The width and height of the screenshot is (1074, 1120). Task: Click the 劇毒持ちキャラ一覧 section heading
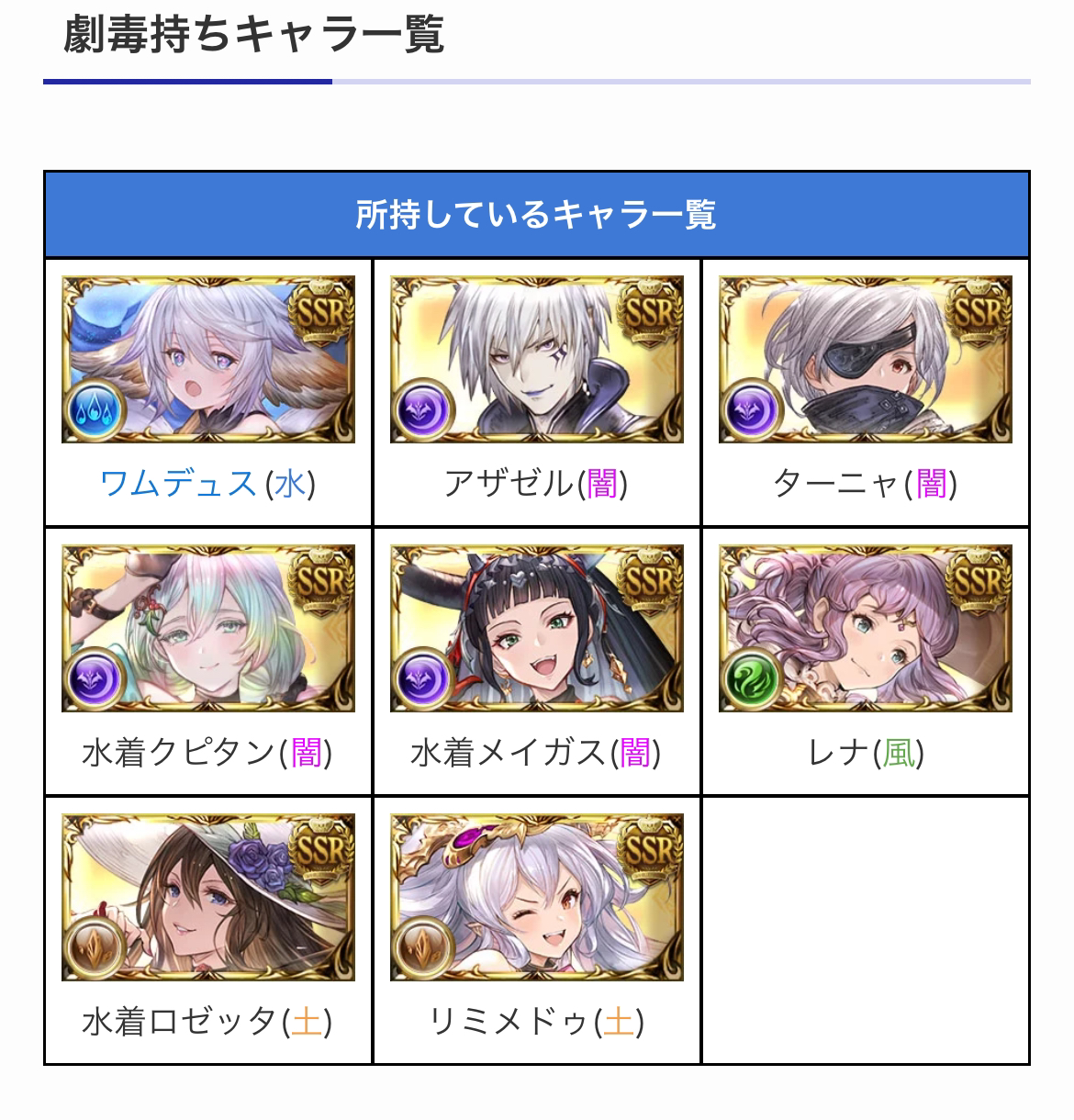pyautogui.click(x=254, y=34)
